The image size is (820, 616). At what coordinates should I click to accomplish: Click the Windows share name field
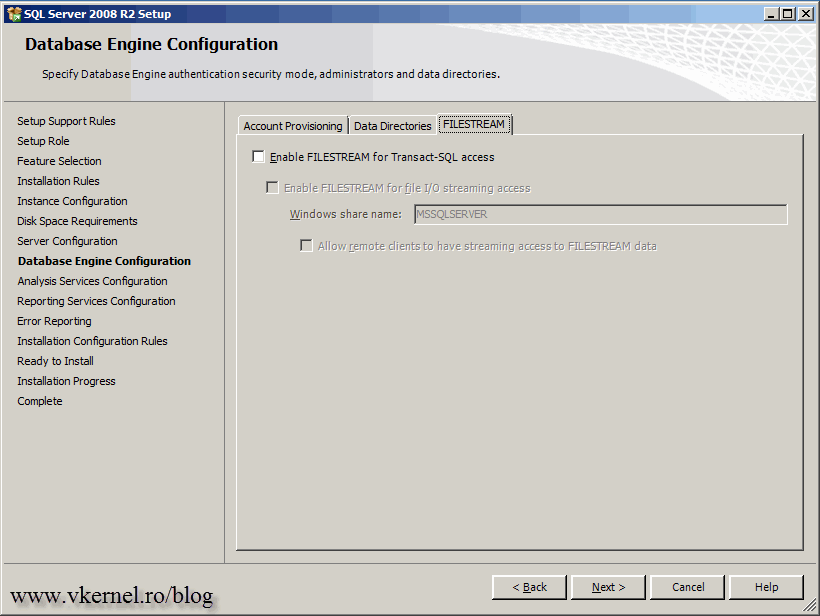click(600, 214)
